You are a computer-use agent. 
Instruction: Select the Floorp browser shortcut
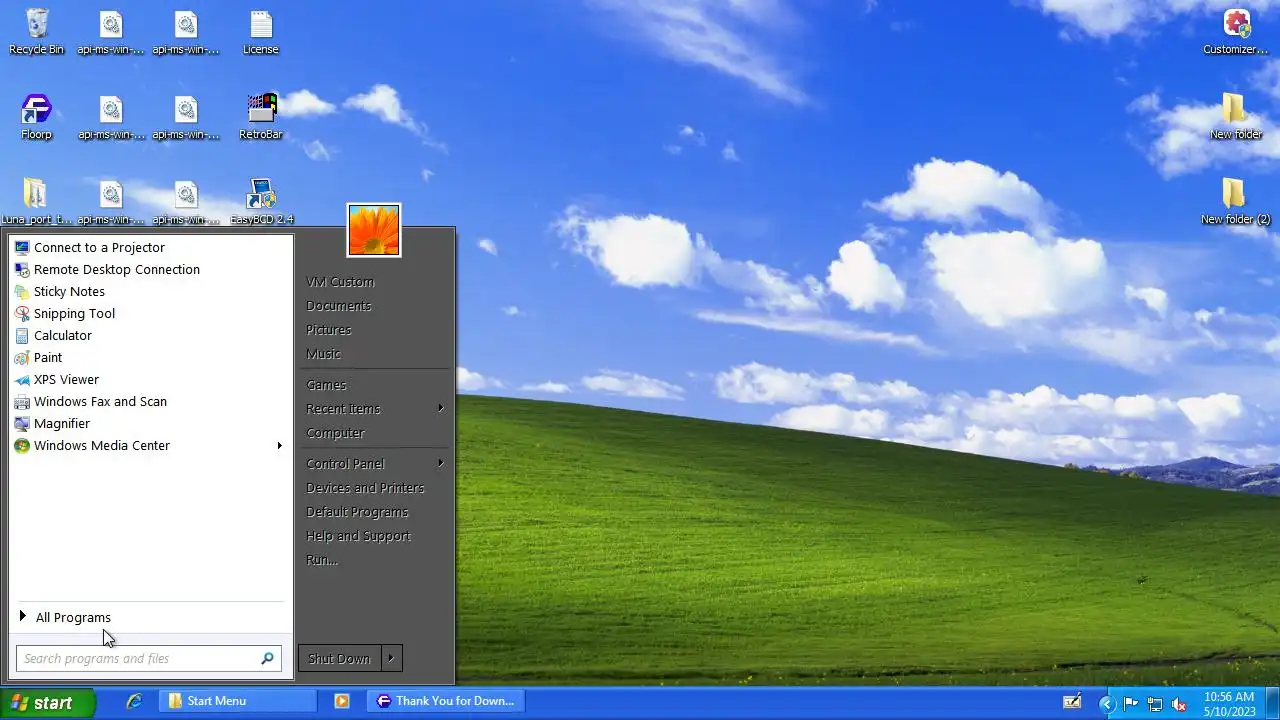click(36, 117)
